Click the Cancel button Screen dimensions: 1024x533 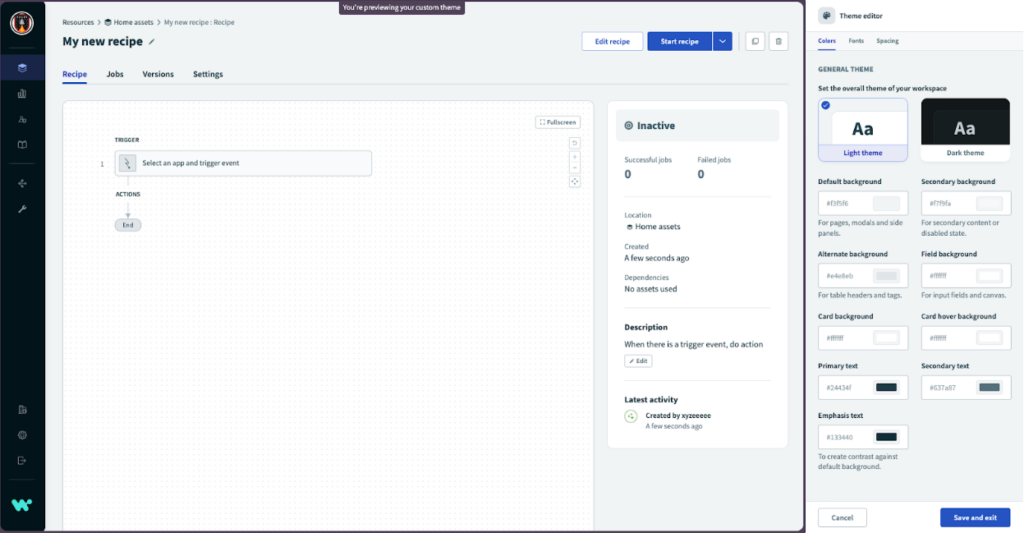coord(842,517)
